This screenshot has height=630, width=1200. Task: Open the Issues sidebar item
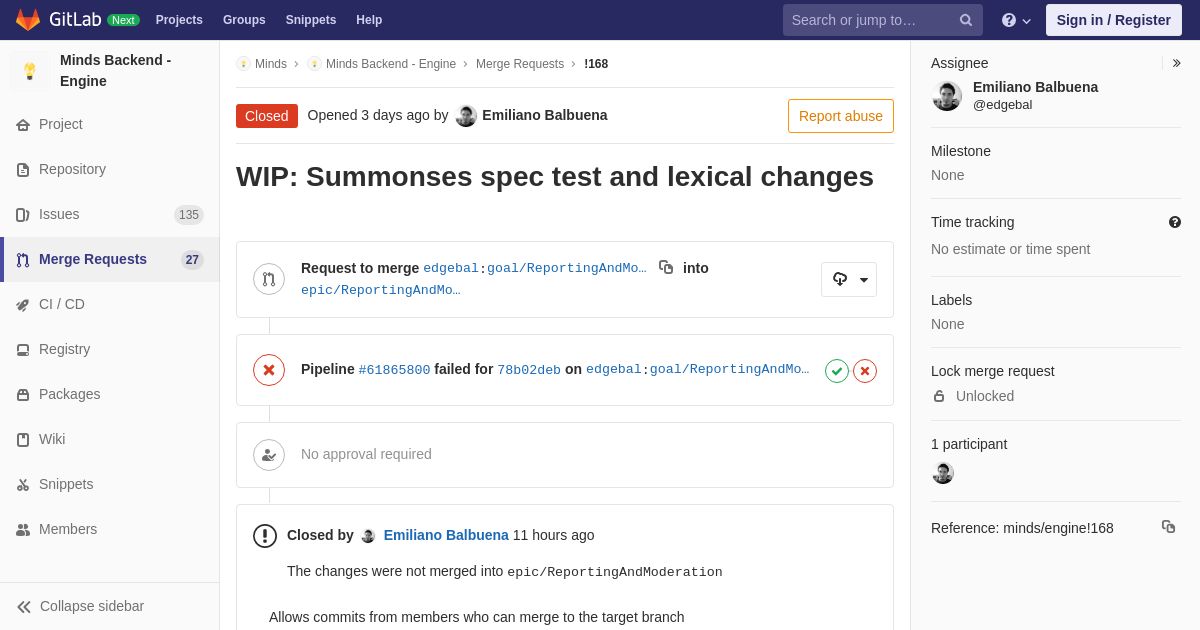(x=59, y=214)
